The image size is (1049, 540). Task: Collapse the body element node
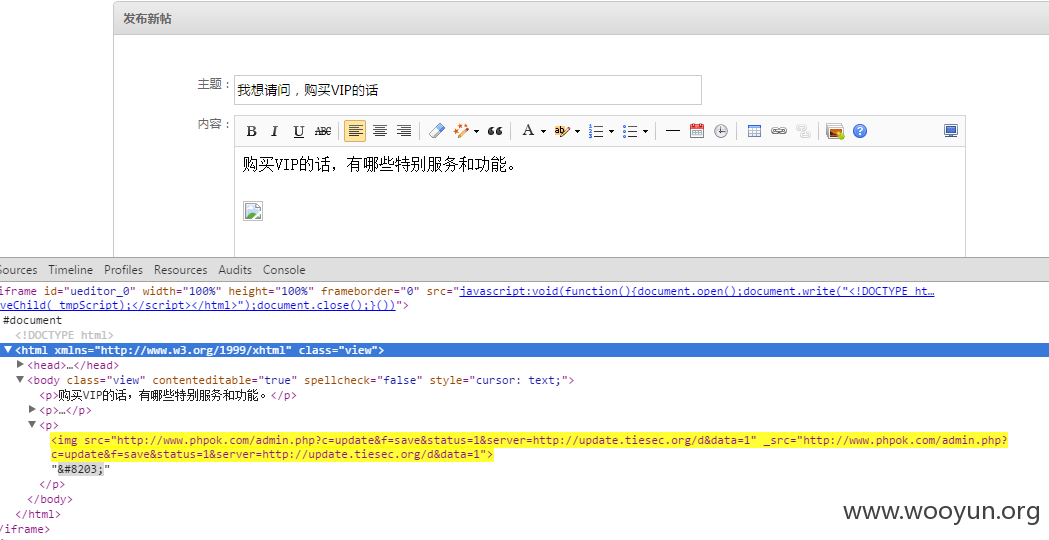point(20,379)
